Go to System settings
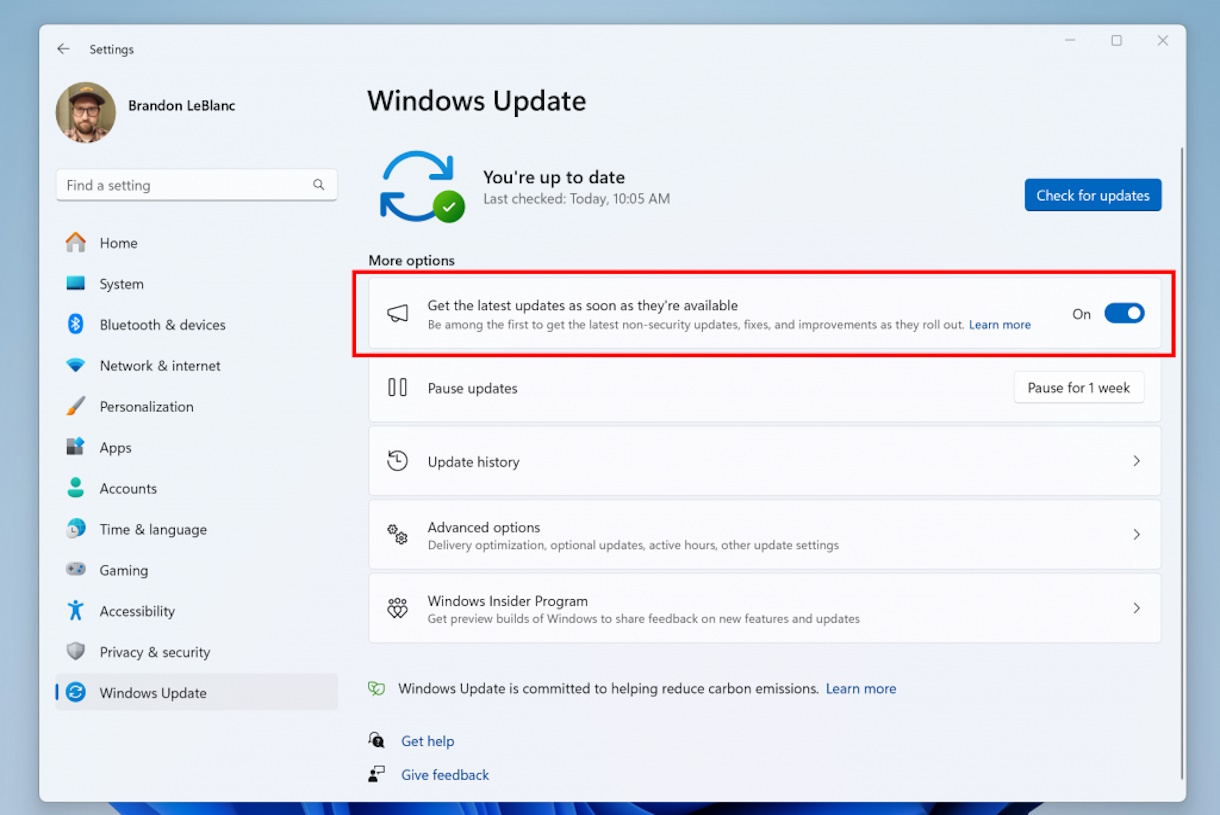 tap(122, 284)
